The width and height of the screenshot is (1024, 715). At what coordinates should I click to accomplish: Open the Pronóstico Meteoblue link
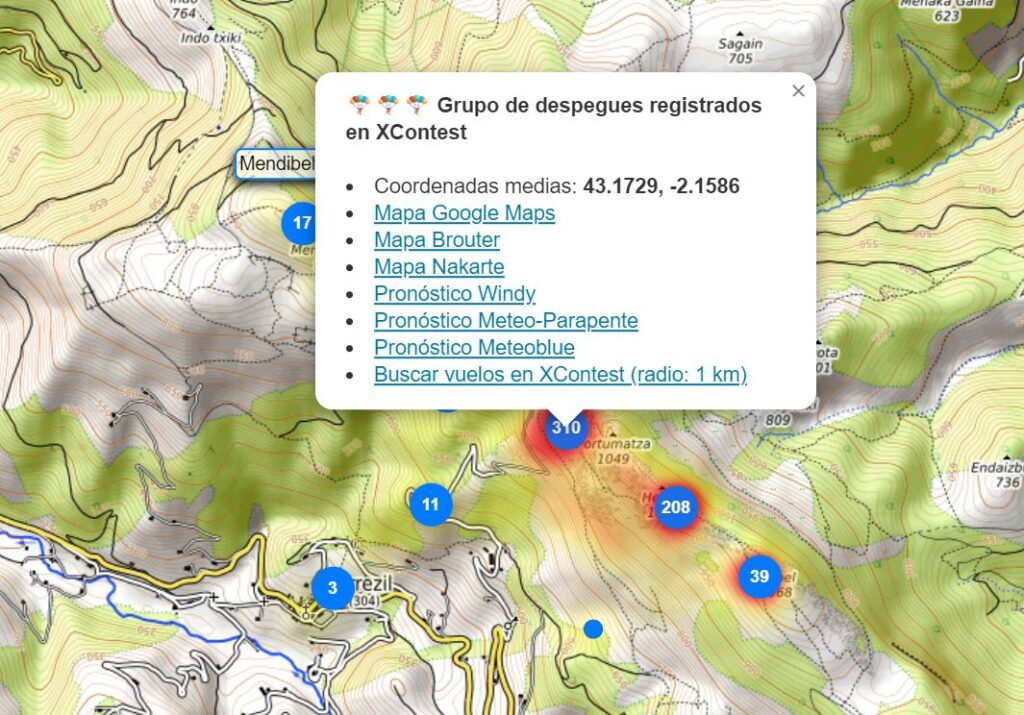(x=474, y=347)
